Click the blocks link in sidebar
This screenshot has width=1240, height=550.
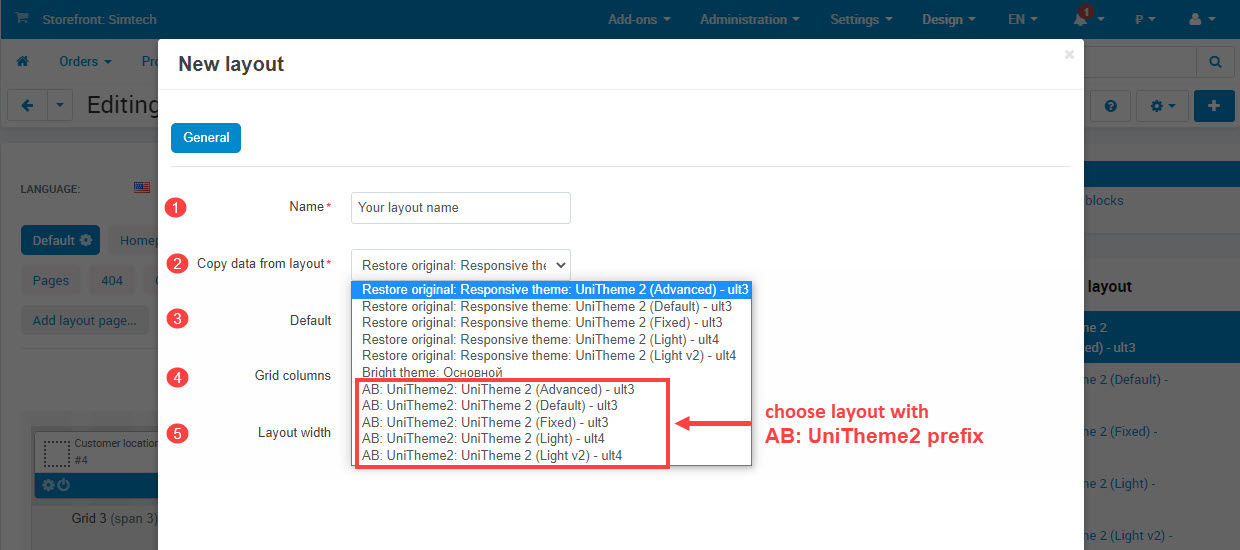pos(1104,200)
